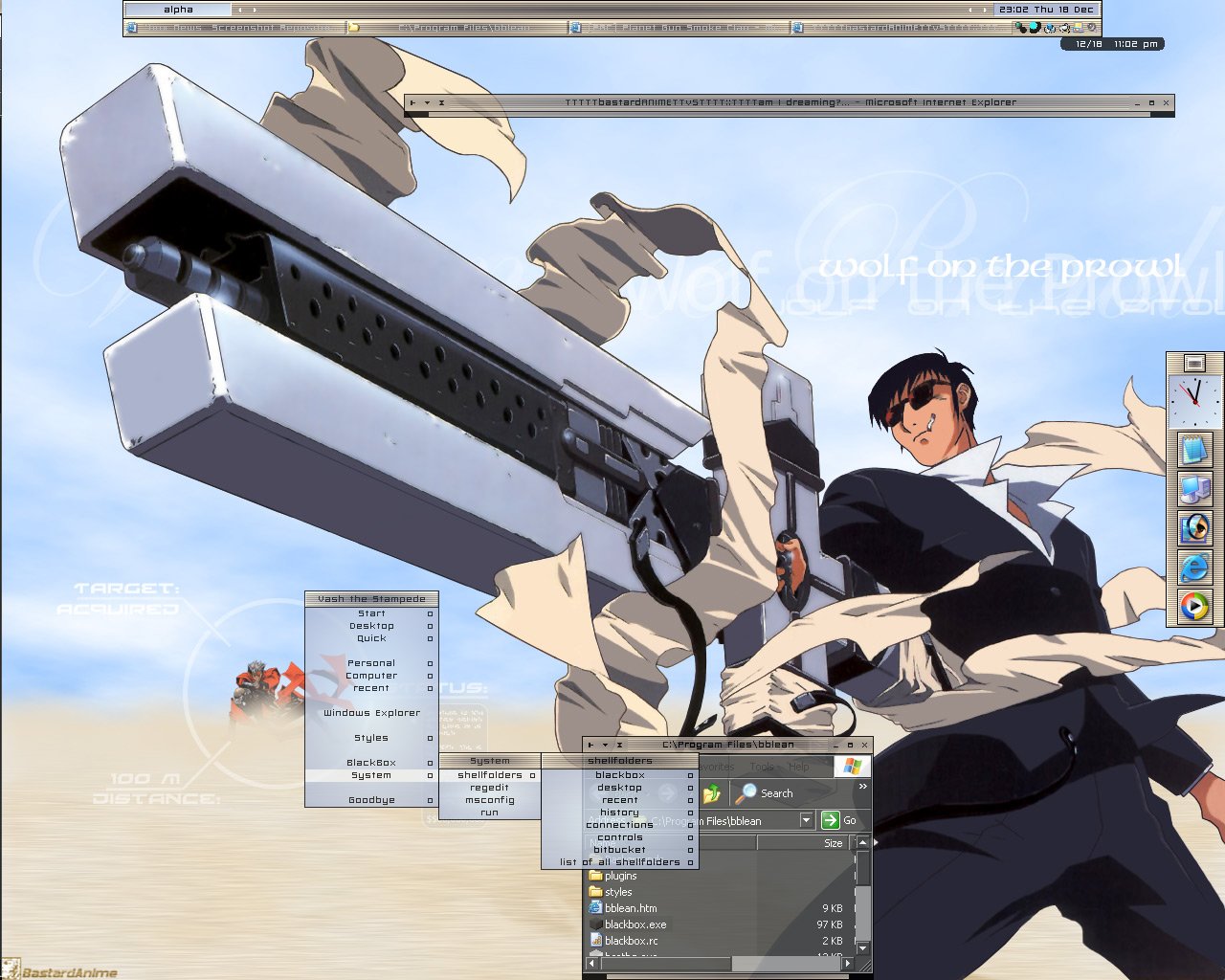Click the Size column header in Explorer
Screen dimensions: 1225x980
click(803, 843)
